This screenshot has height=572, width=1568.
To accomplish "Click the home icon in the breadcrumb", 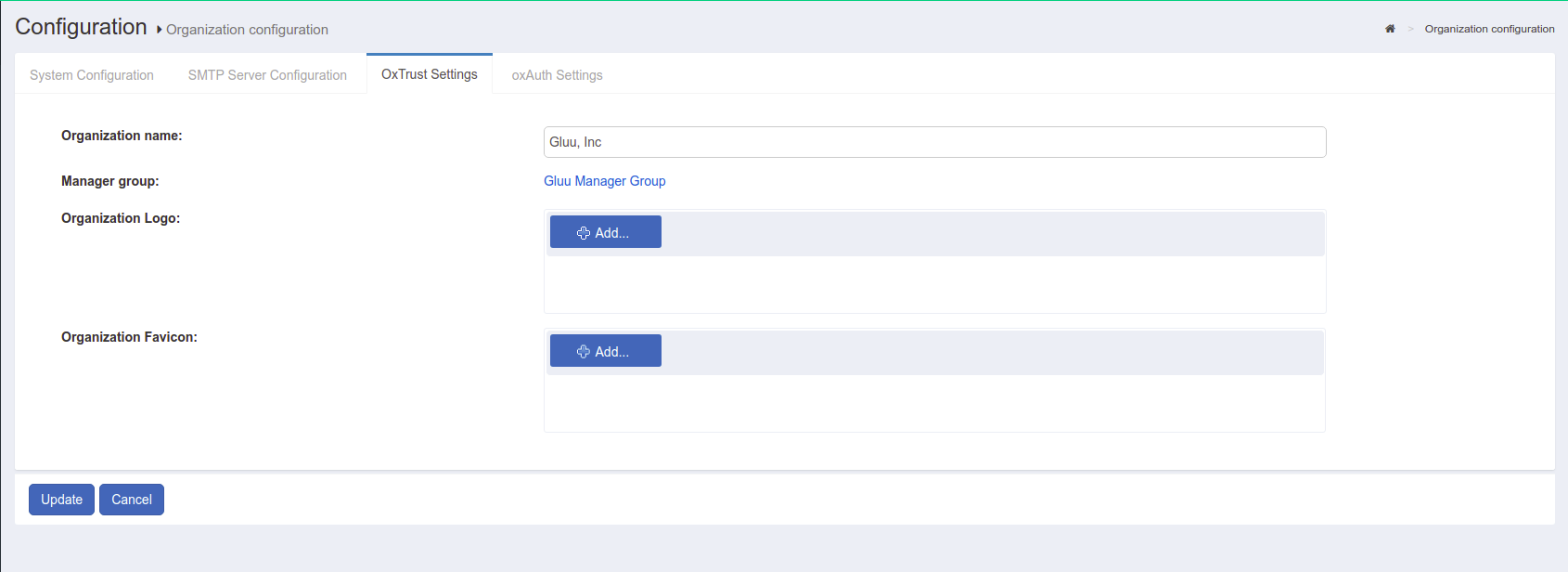I will (1390, 29).
